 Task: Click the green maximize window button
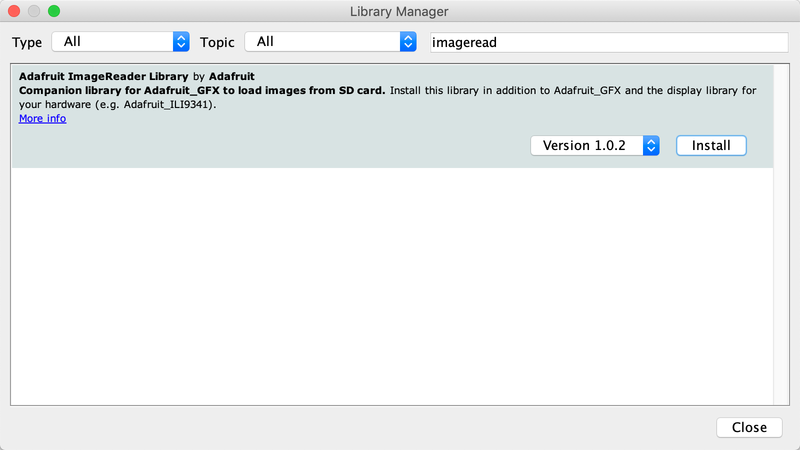click(54, 12)
